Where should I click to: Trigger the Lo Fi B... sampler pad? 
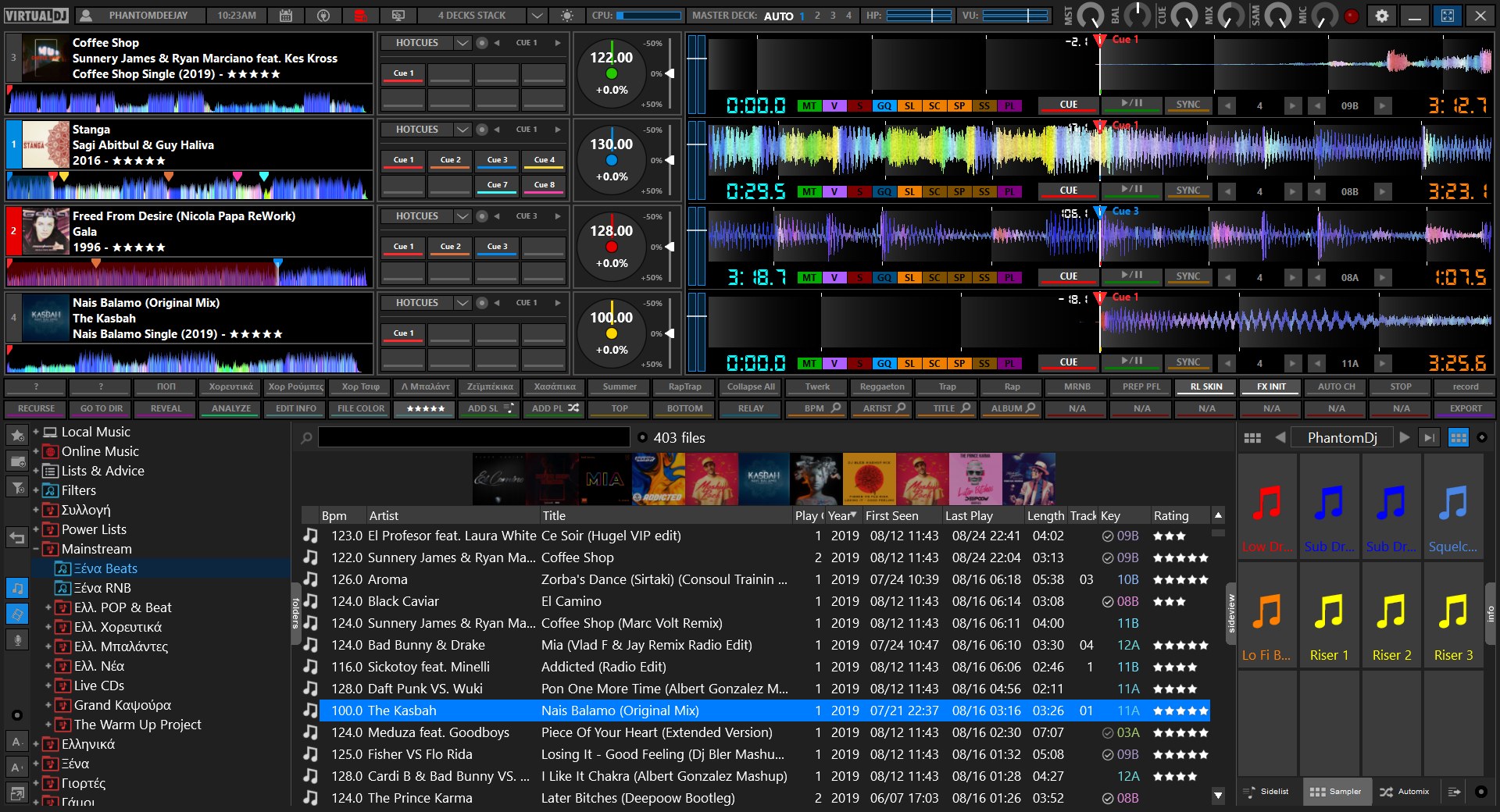pyautogui.click(x=1267, y=614)
